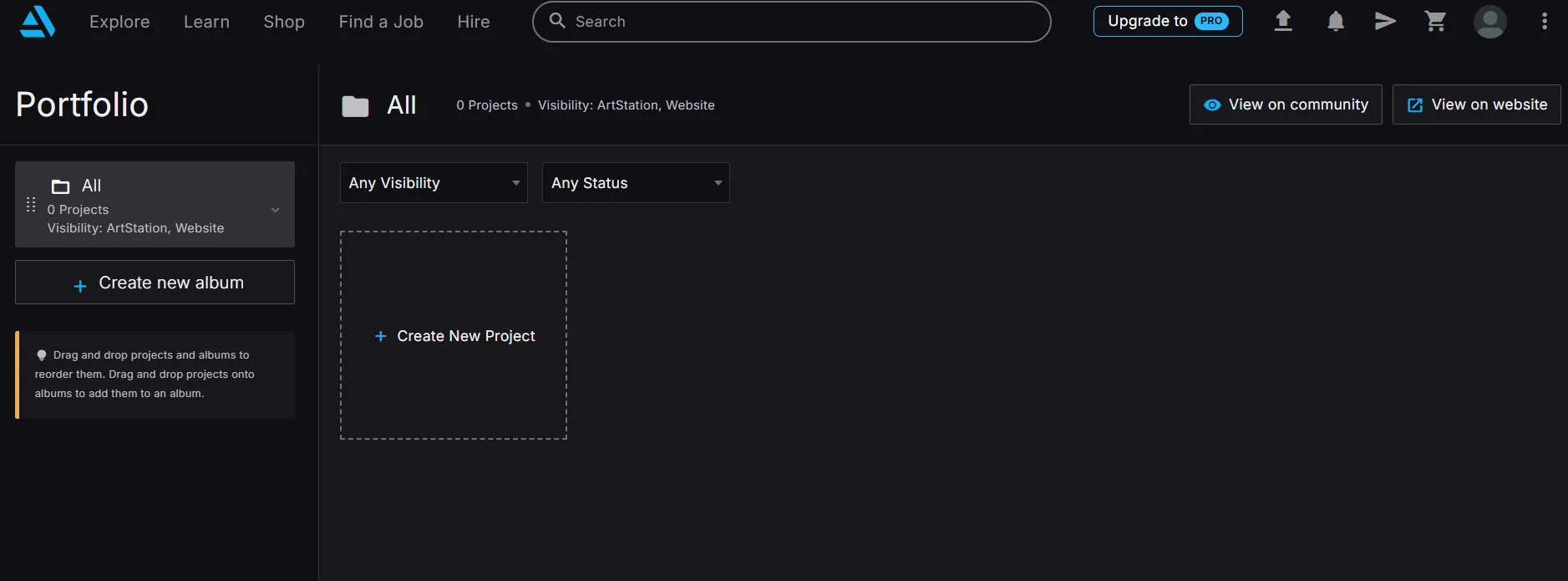Click the Portfolio heading

(82, 104)
